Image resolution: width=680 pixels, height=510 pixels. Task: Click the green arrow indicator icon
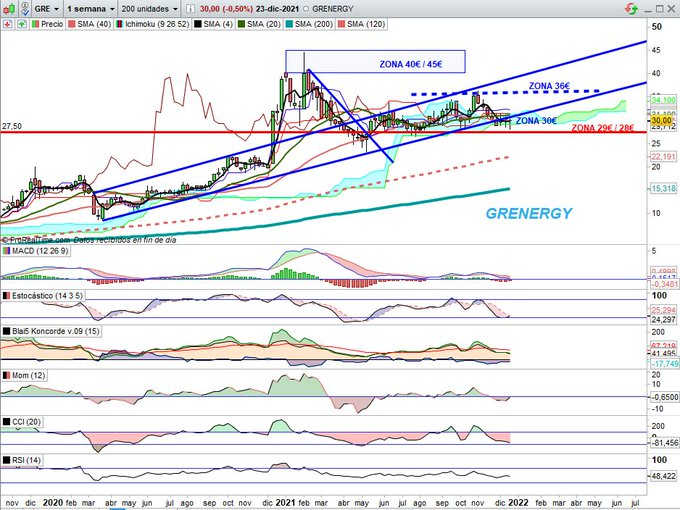pos(22,24)
